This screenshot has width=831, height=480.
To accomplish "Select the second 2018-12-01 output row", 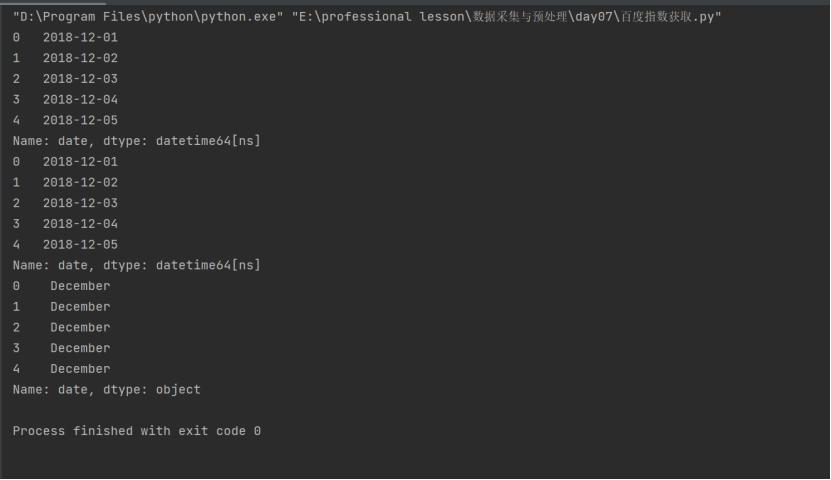I will click(65, 162).
